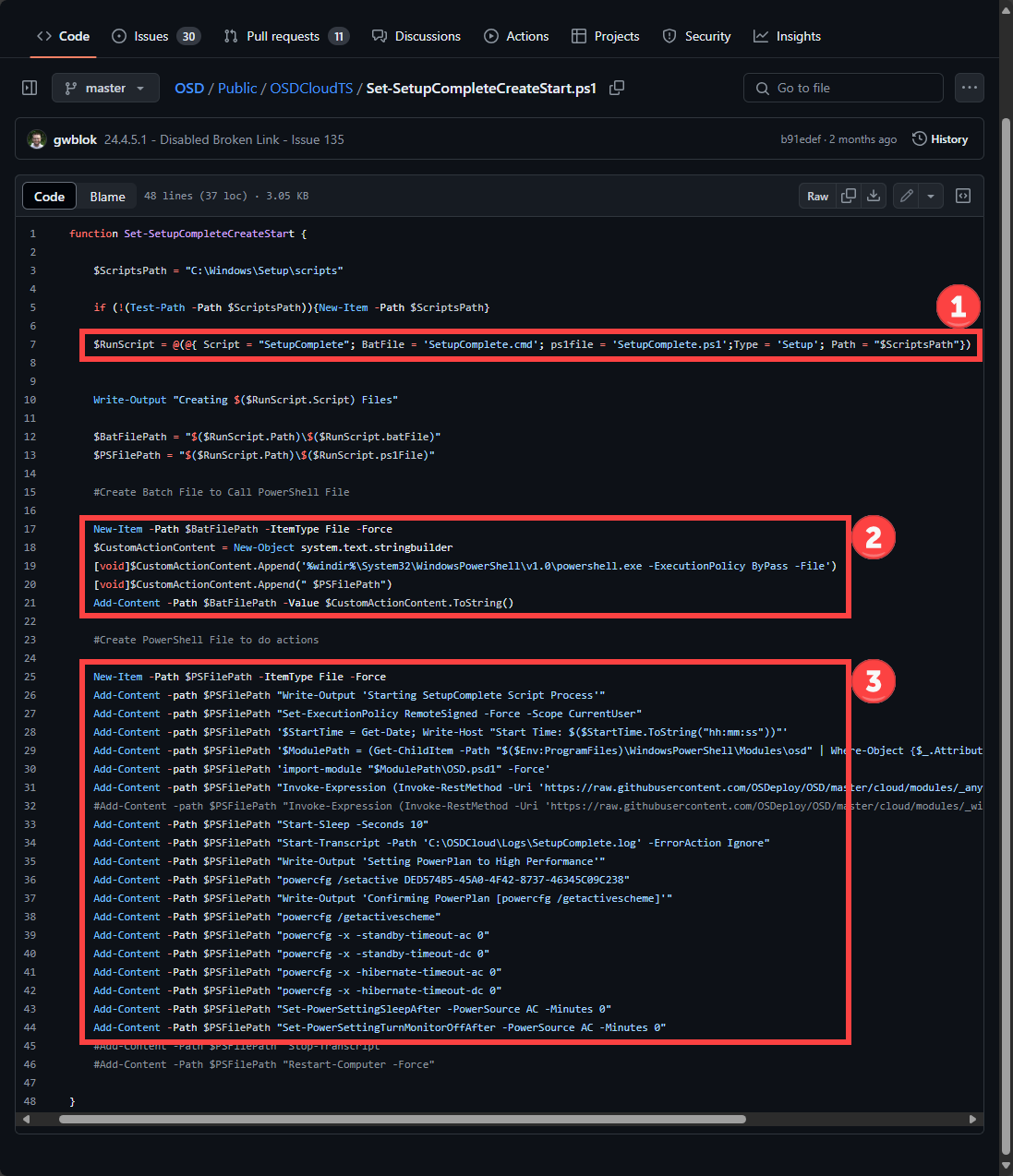
Task: Open the kebab more options menu
Action: point(969,87)
